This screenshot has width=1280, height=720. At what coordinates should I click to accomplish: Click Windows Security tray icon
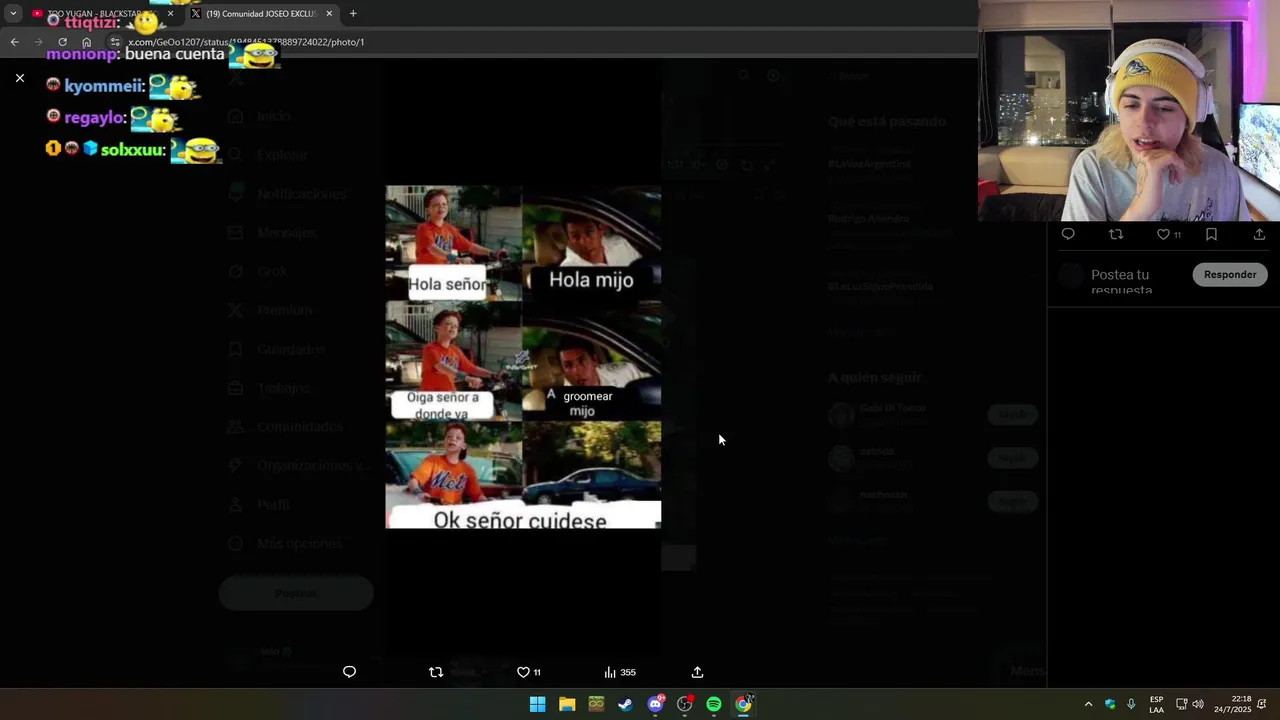1110,704
